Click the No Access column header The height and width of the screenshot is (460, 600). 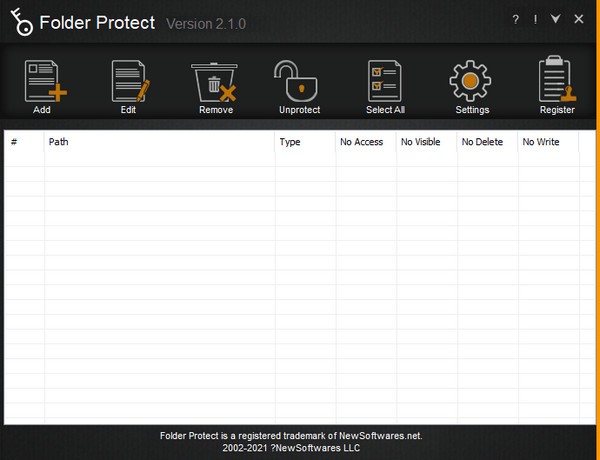coord(366,142)
